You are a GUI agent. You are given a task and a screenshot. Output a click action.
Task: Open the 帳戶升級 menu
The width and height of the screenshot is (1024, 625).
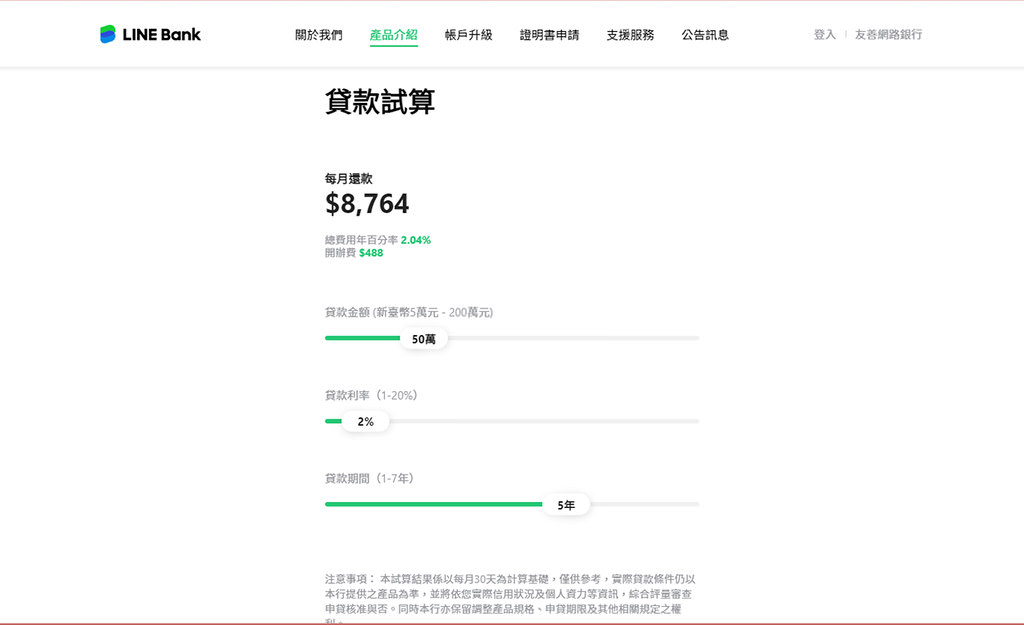468,35
